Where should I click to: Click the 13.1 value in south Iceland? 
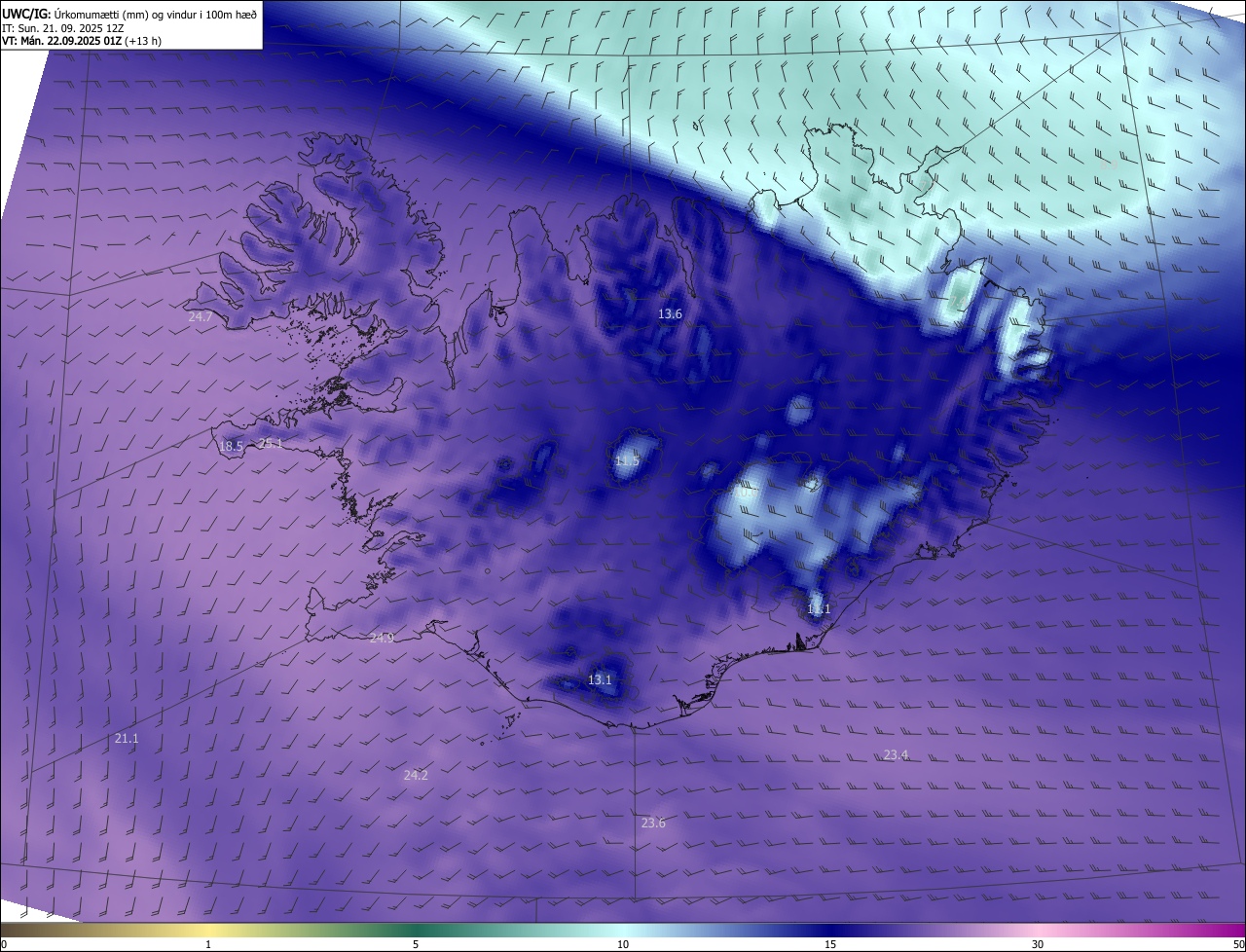point(600,680)
